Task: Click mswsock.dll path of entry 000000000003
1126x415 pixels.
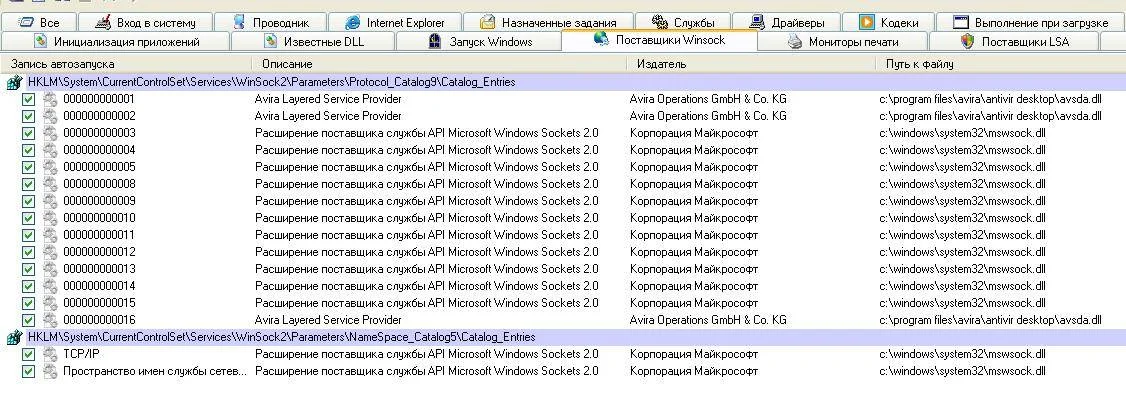Action: click(962, 133)
